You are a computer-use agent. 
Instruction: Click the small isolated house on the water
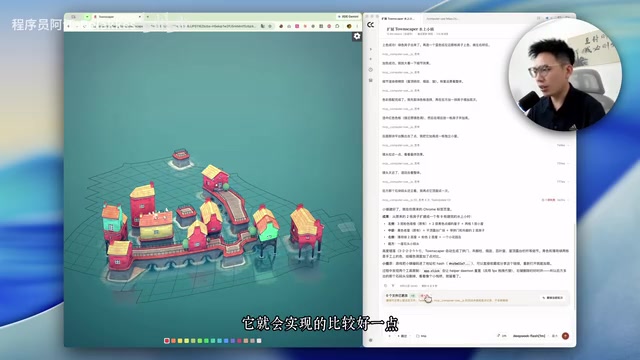(x=181, y=158)
